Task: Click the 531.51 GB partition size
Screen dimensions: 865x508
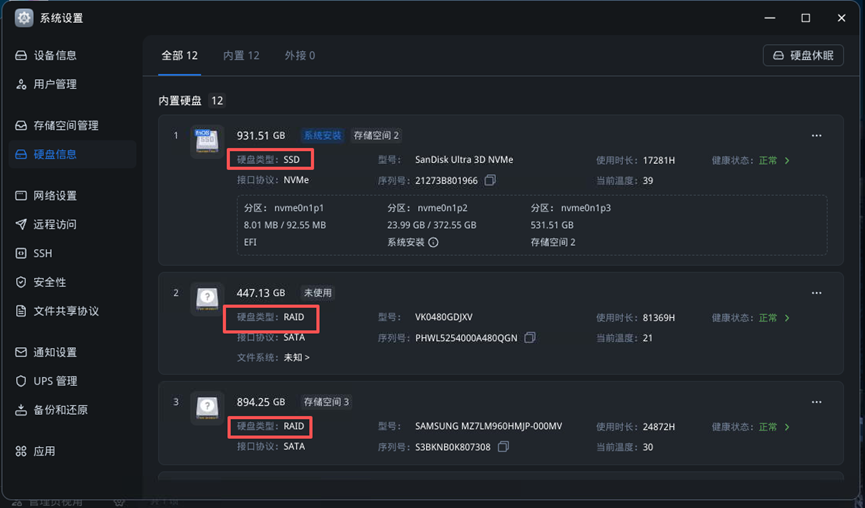Action: coord(552,225)
